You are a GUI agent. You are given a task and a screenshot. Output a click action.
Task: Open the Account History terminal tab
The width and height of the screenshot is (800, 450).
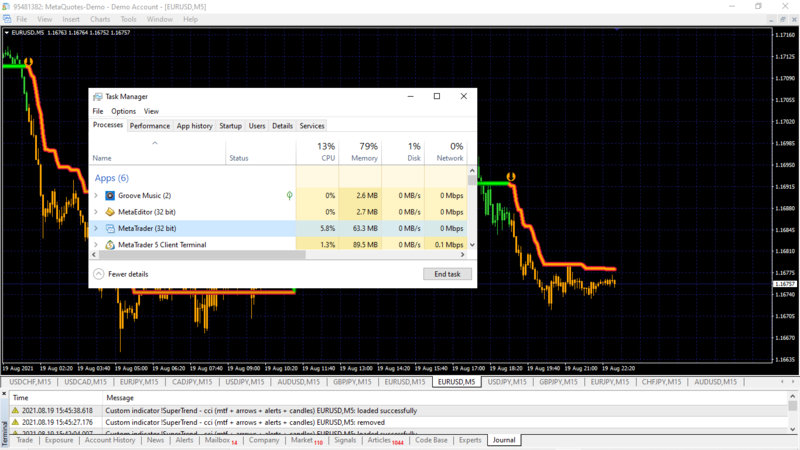click(110, 440)
